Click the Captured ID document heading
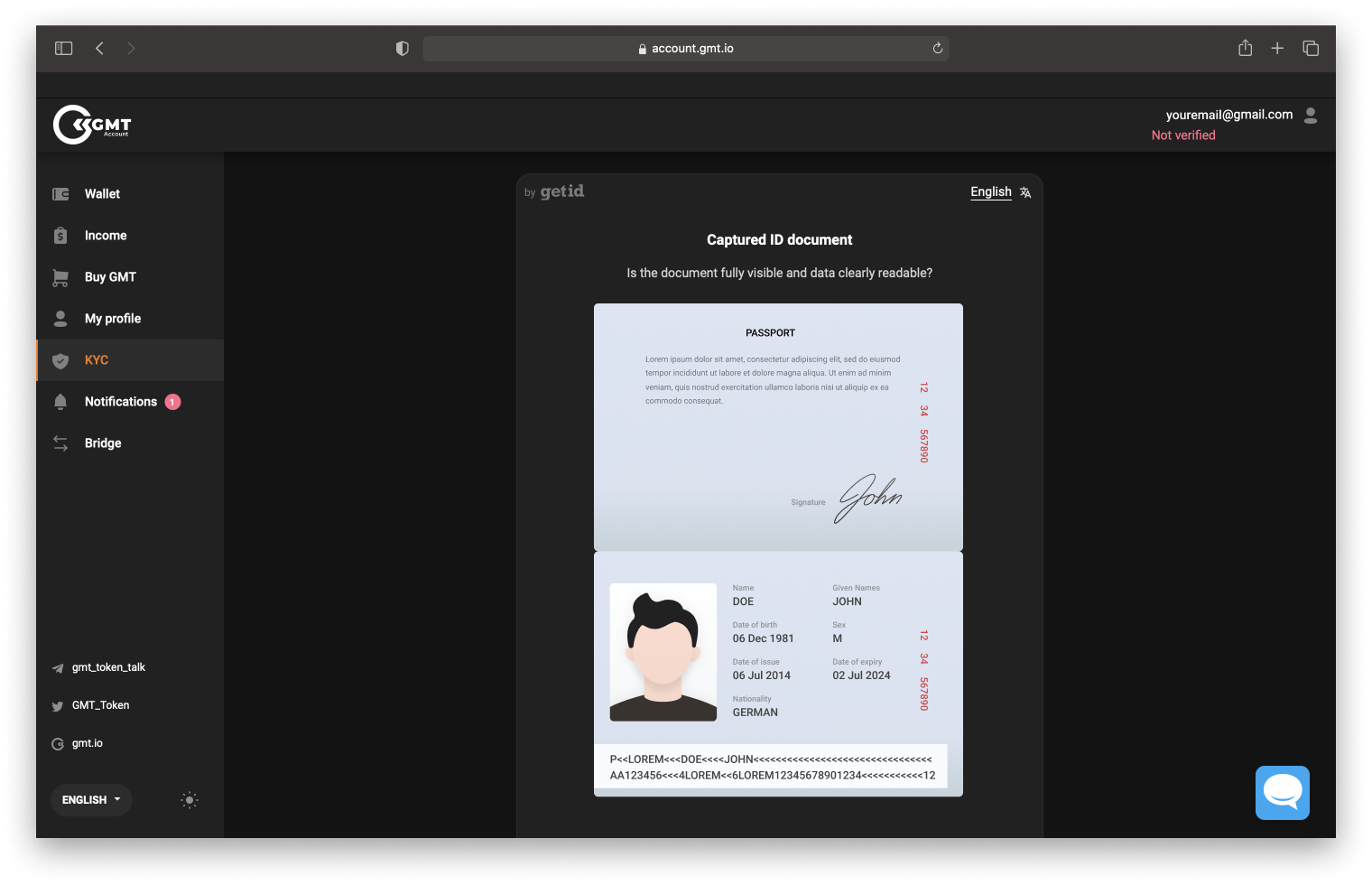1372x885 pixels. pos(779,239)
